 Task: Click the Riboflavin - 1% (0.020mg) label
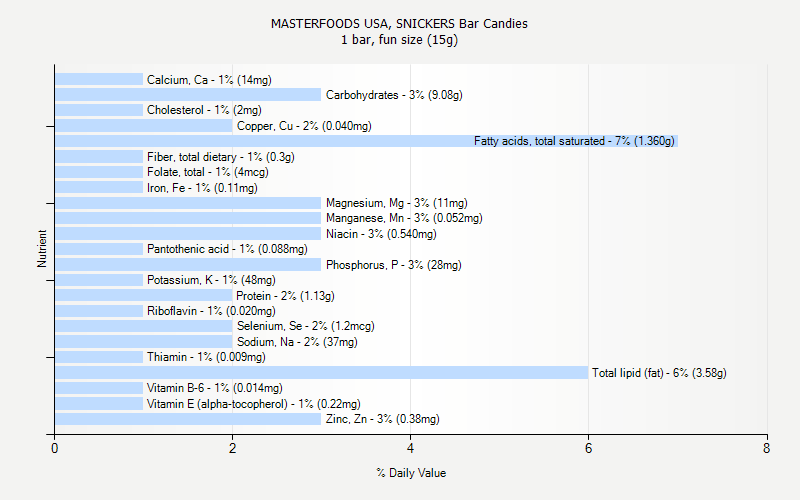tap(211, 311)
